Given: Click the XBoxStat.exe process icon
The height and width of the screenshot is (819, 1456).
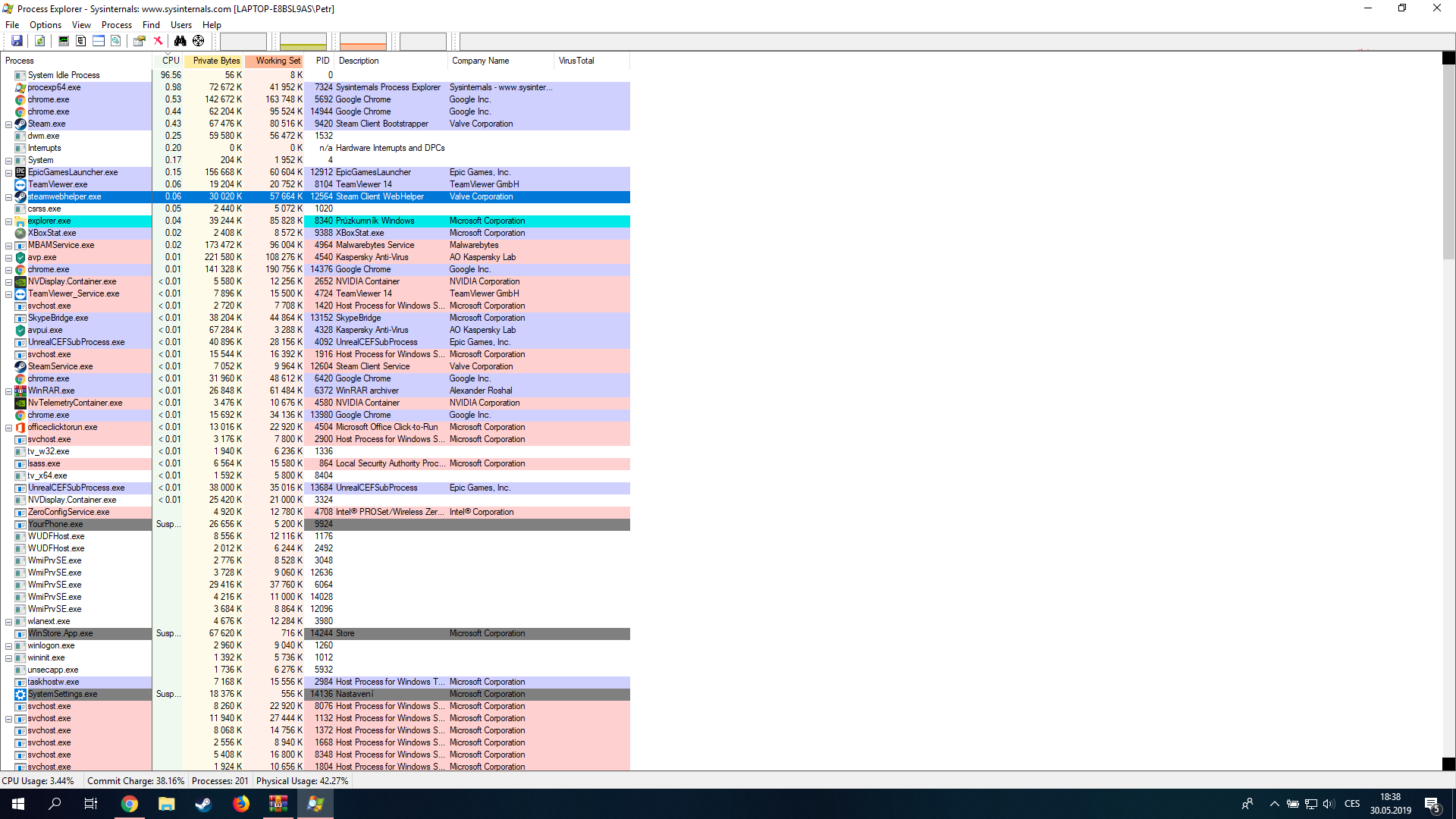Looking at the screenshot, I should click(x=20, y=233).
